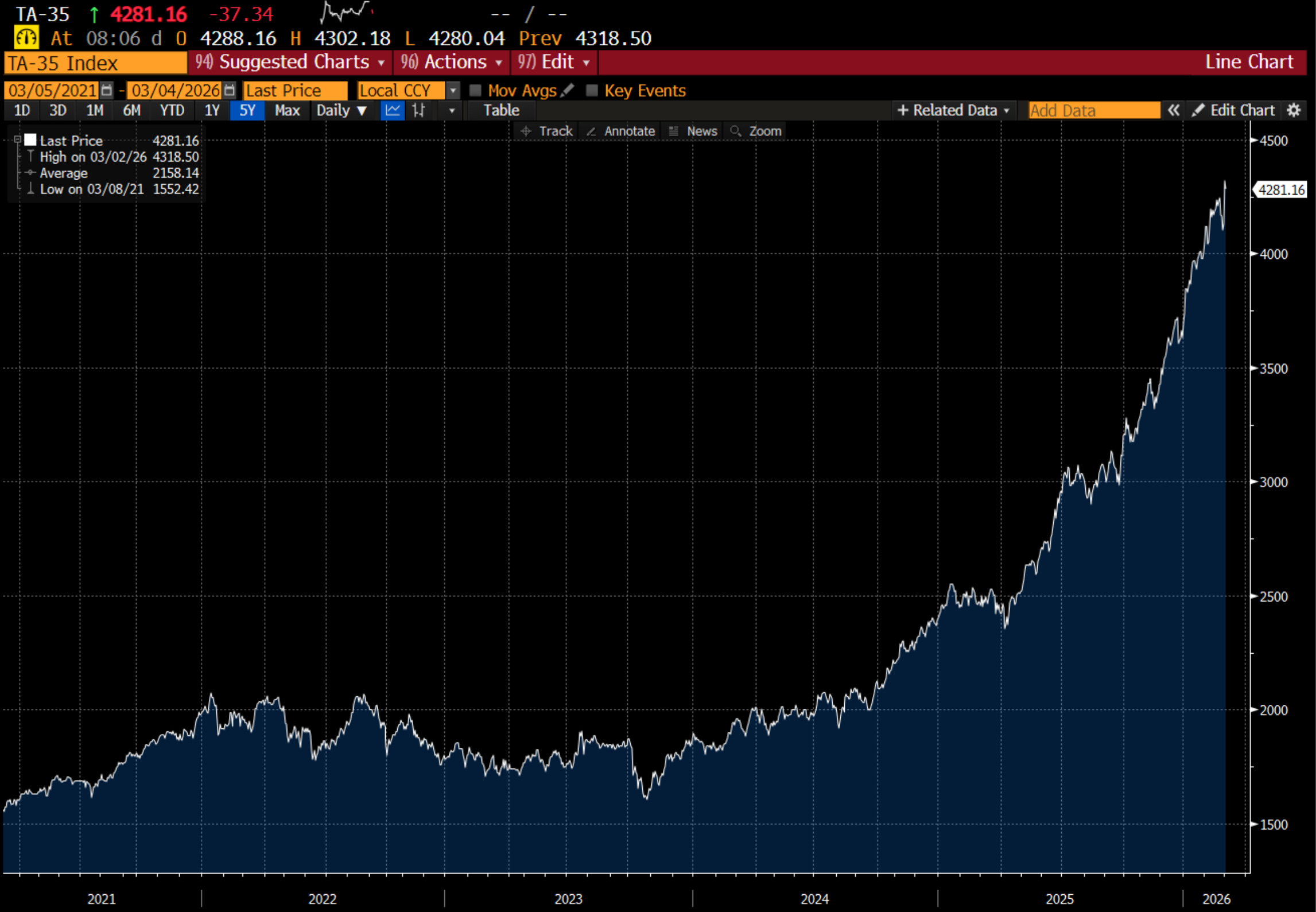
Task: Enable the Key Events checkbox
Action: pos(592,90)
